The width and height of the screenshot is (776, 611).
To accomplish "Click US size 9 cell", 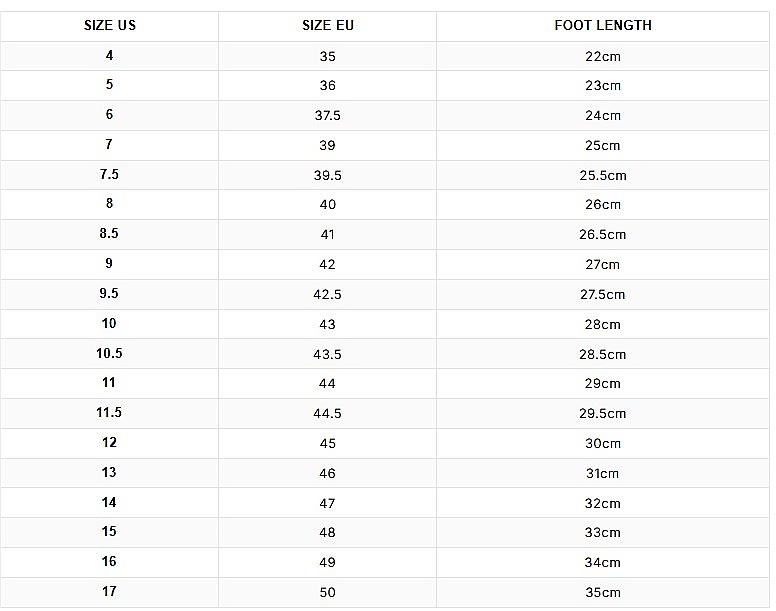I will (109, 265).
